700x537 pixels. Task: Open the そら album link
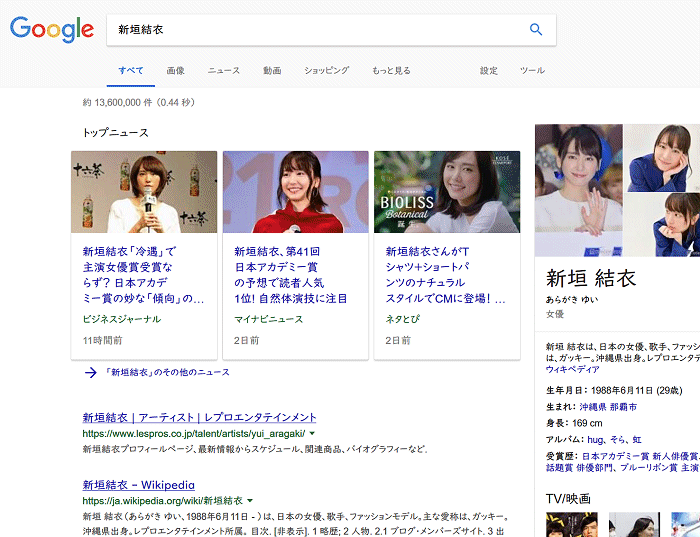pos(617,440)
